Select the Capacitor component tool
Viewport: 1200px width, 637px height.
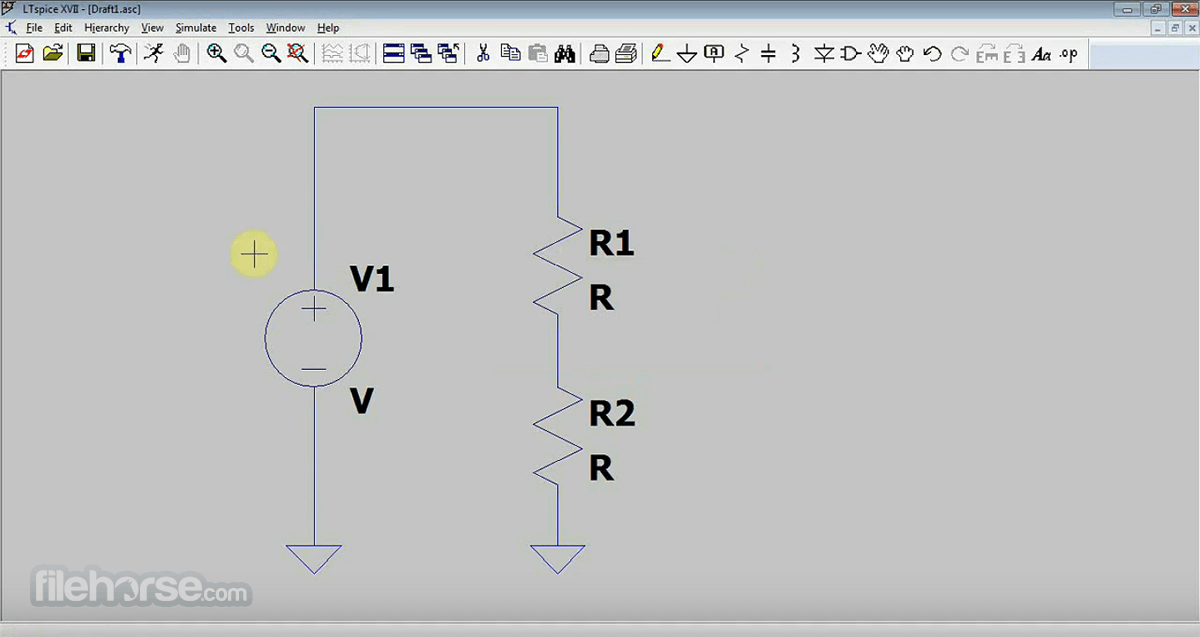(768, 53)
